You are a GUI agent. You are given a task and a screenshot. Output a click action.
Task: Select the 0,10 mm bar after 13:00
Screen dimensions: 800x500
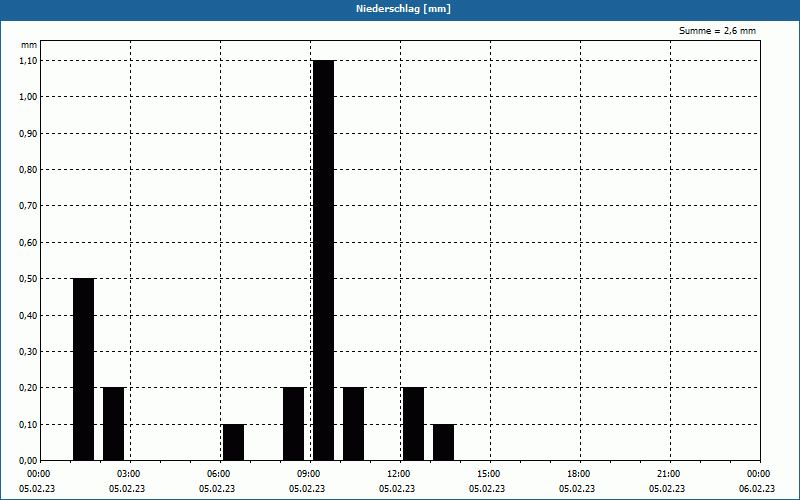[443, 442]
